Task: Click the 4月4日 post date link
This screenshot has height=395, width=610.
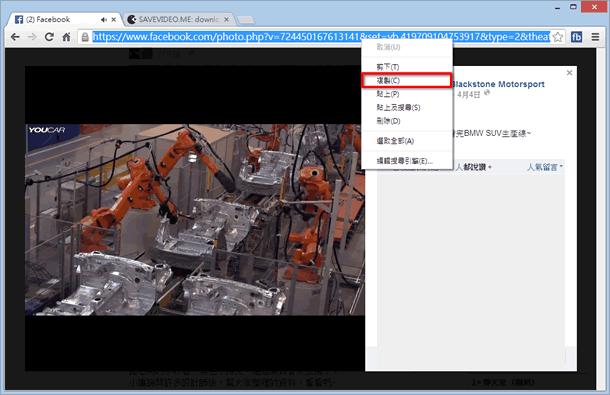Action: (469, 94)
